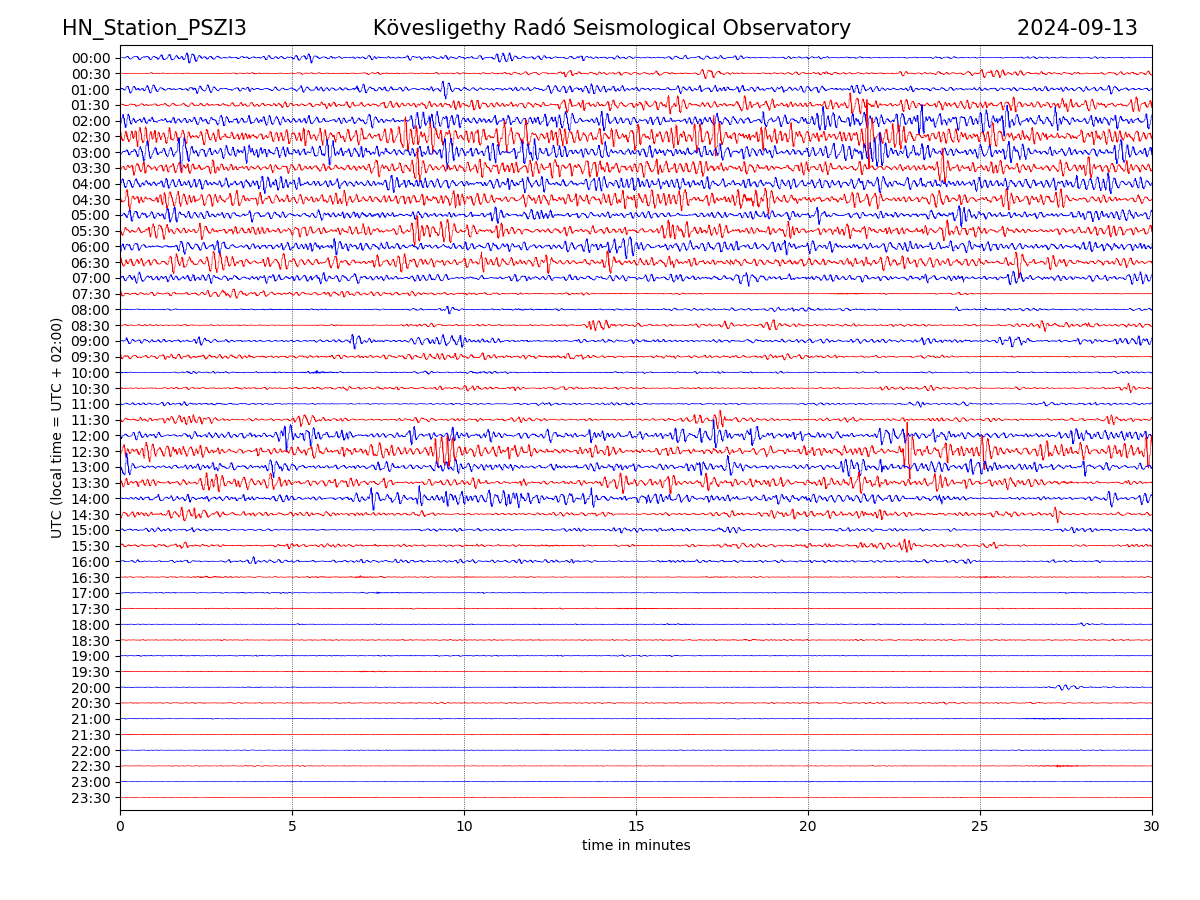The image size is (1200, 900).
Task: Click the 23:30 row time label
Action: [x=91, y=798]
